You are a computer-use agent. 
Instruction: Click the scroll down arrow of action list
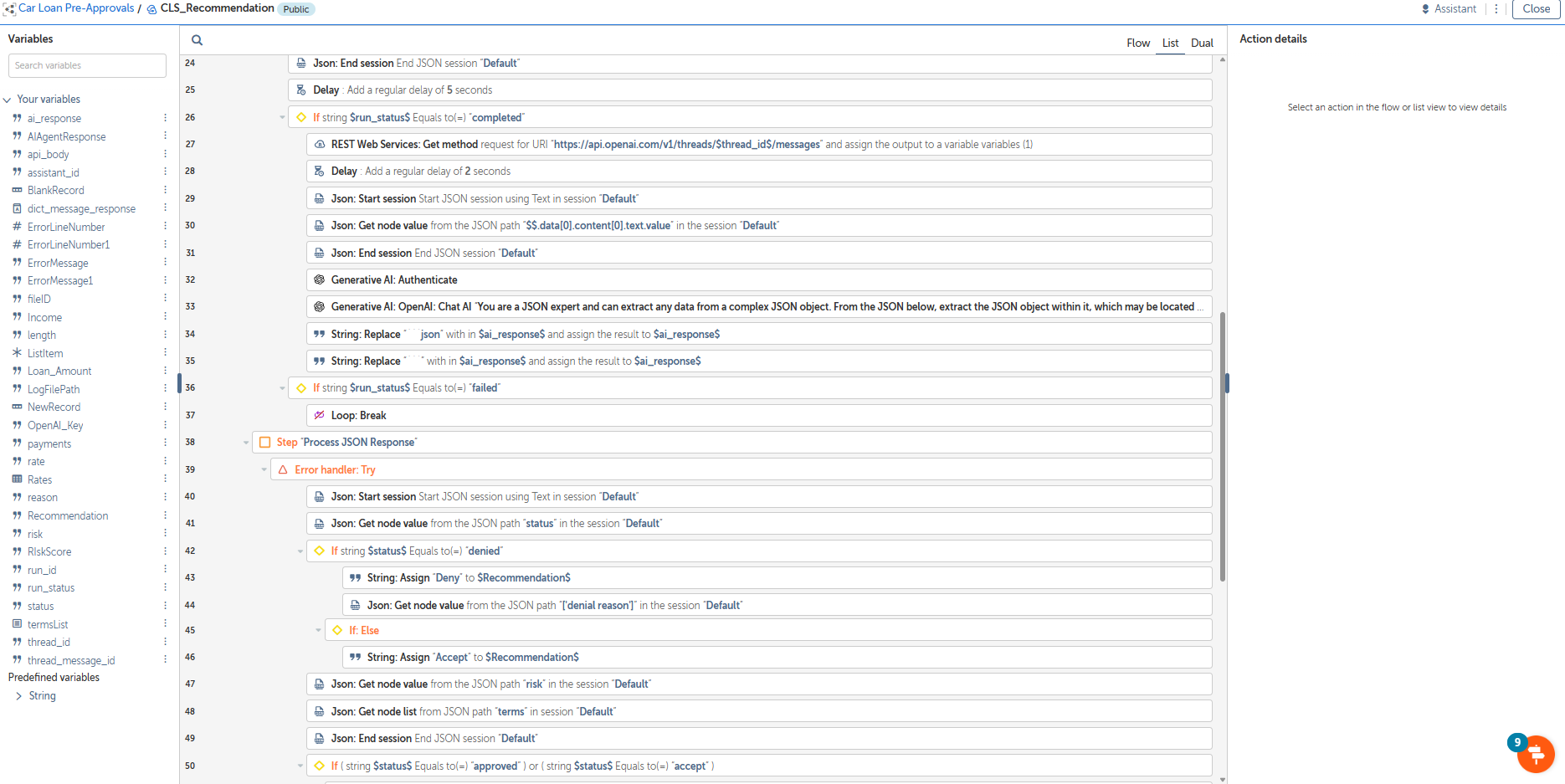click(1223, 779)
